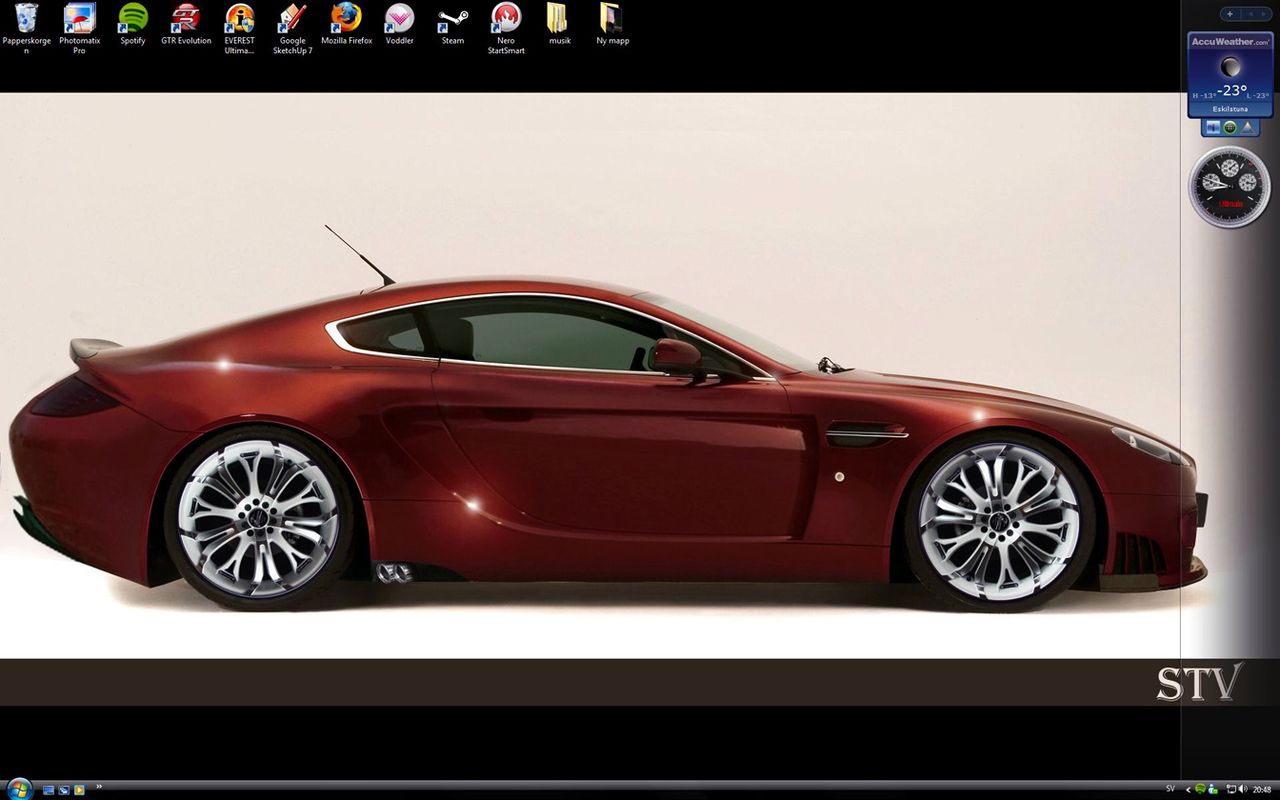The image size is (1280, 800).
Task: Click the Windows Start orb
Action: point(19,788)
